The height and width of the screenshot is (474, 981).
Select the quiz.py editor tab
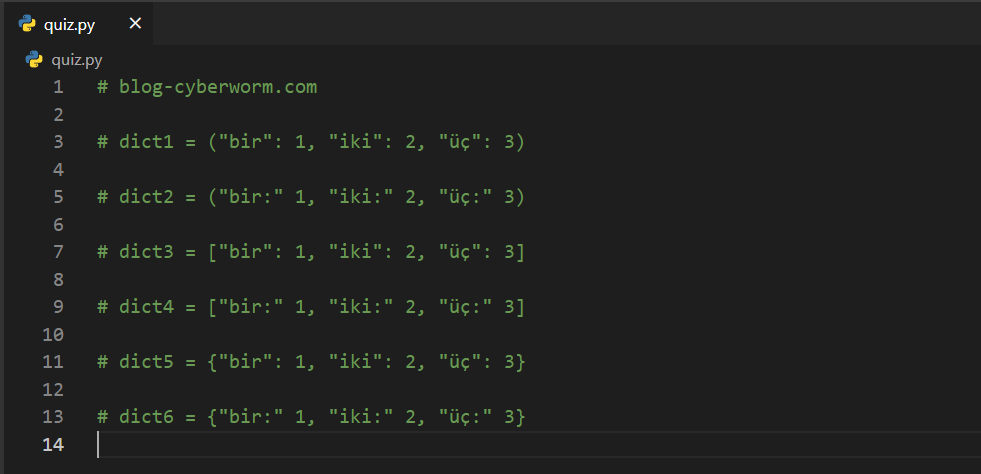70,24
